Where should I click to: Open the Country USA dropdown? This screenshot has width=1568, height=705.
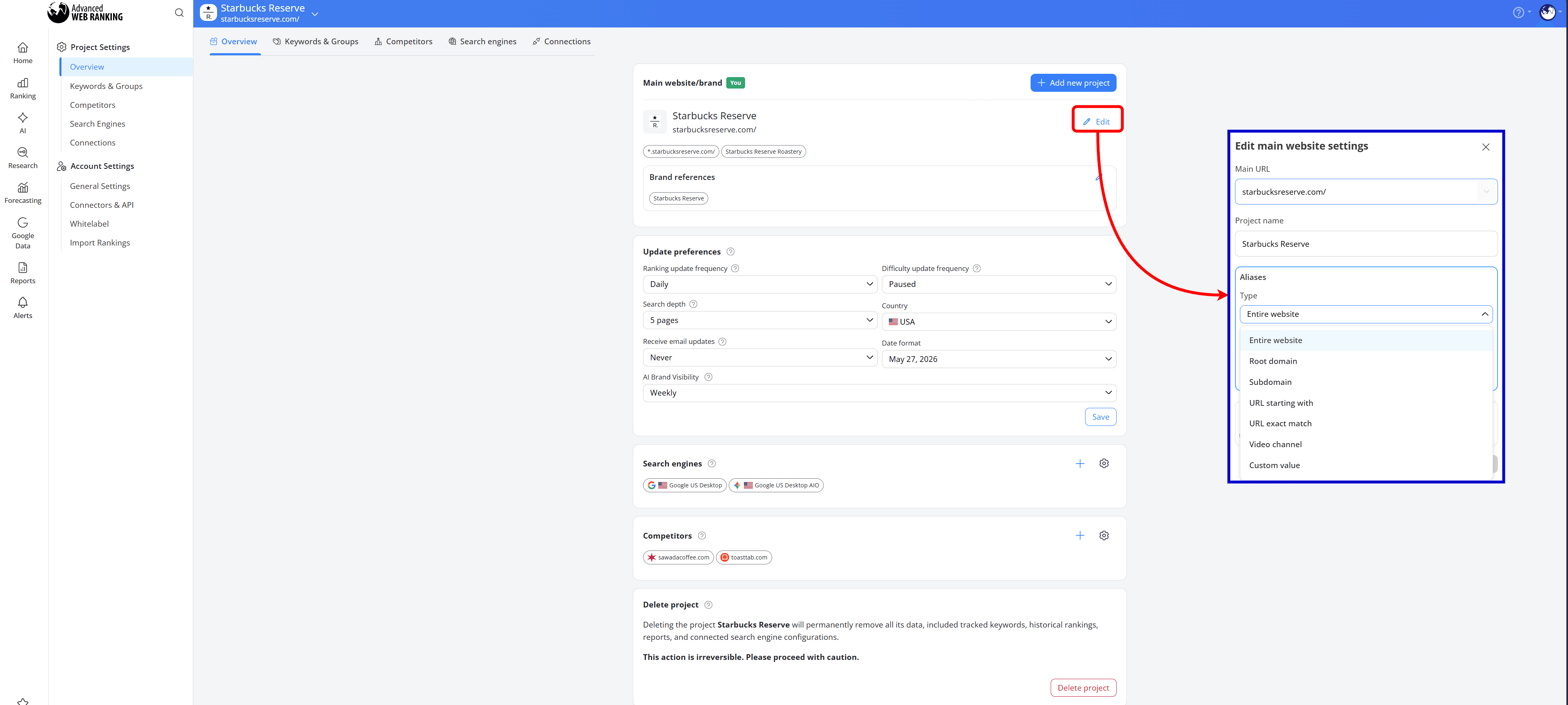pyautogui.click(x=998, y=322)
